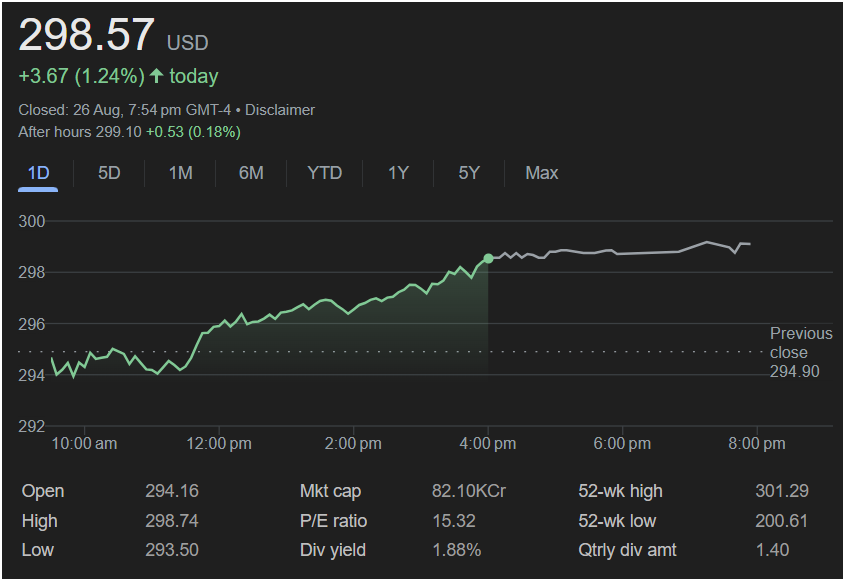
Task: Open the 5Y time range
Action: point(469,173)
